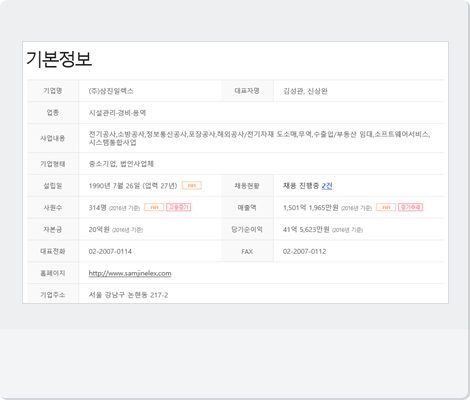Click the business description starting 전기공사,소방공사
The image size is (470, 400).
(x=259, y=138)
